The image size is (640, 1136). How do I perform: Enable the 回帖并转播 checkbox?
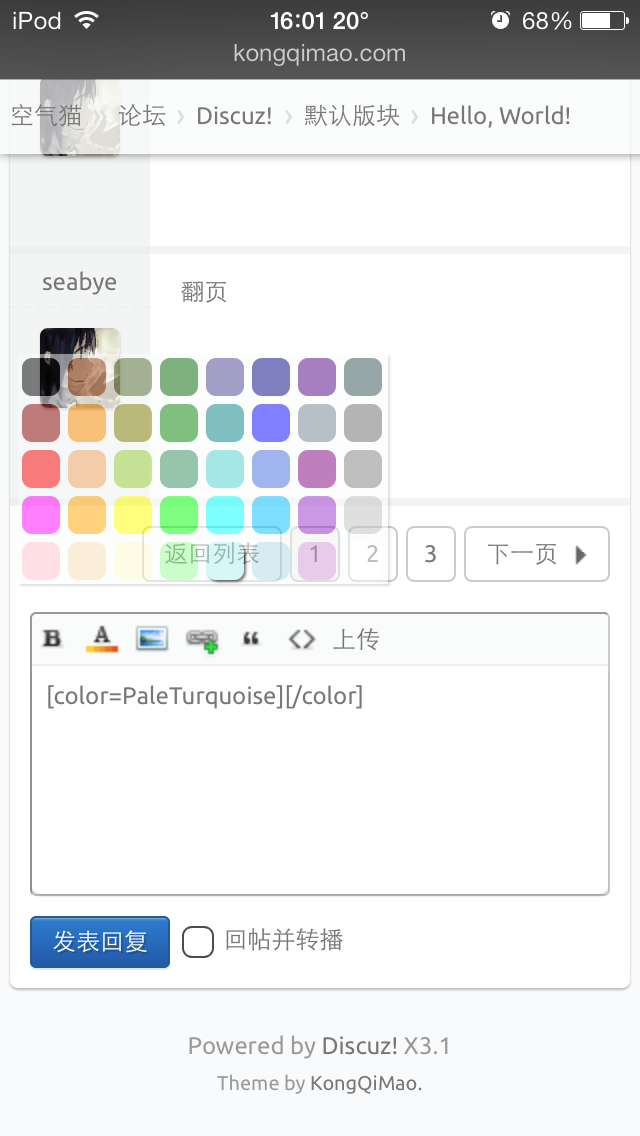pos(197,942)
